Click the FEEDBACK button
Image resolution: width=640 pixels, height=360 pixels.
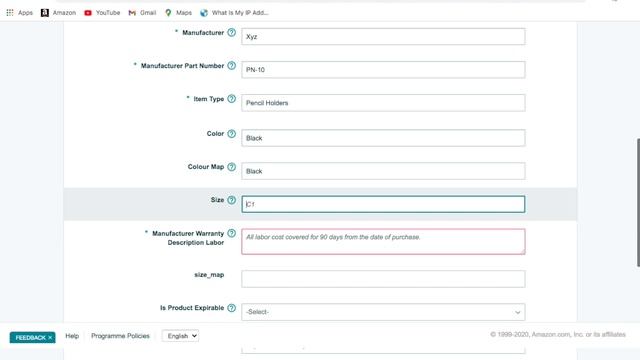click(x=33, y=338)
